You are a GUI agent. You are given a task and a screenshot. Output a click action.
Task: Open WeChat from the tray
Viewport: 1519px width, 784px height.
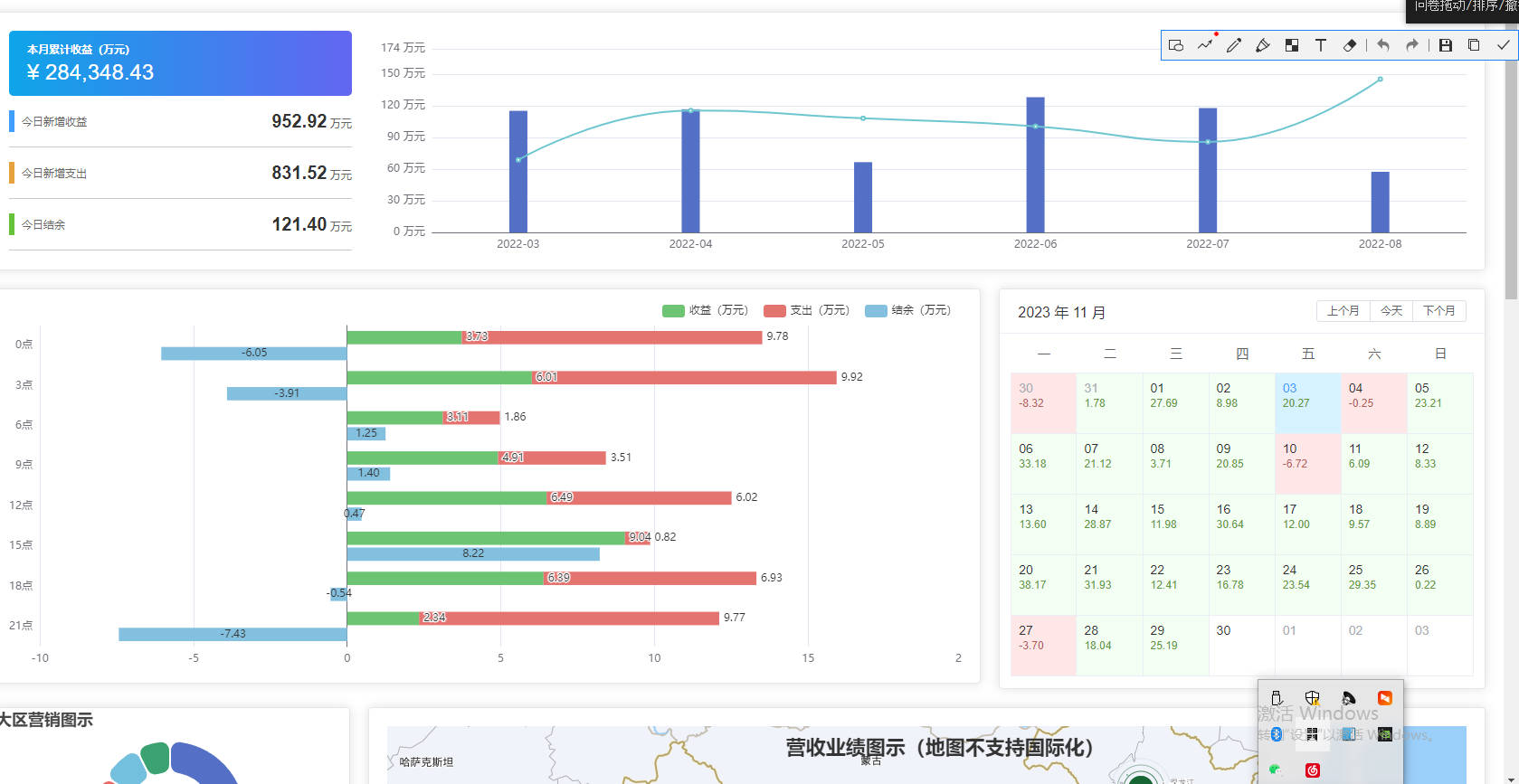point(1277,770)
